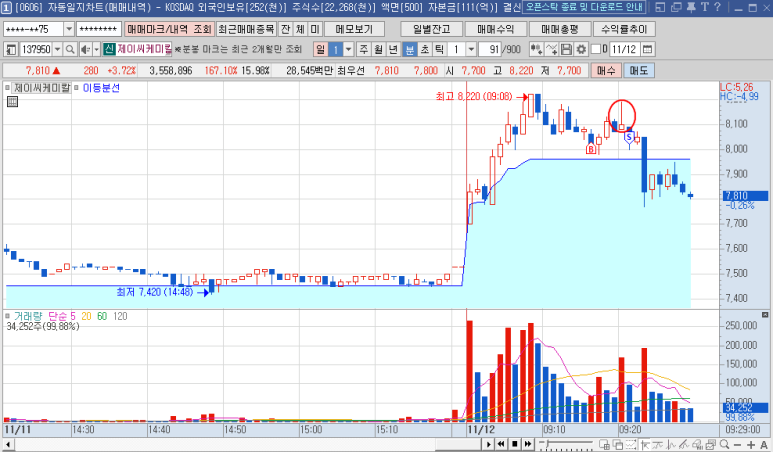
Task: Click the S sell mark on chart
Action: point(629,138)
